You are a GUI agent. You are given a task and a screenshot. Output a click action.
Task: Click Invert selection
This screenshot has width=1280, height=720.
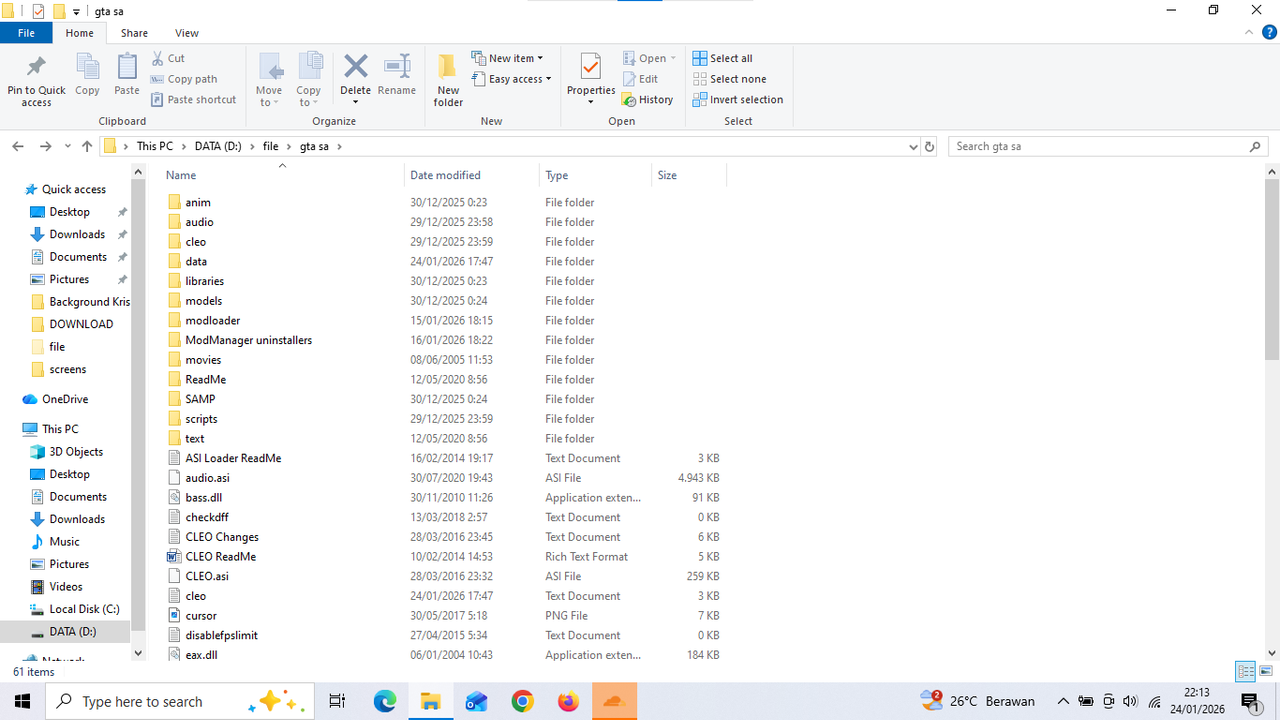point(738,99)
